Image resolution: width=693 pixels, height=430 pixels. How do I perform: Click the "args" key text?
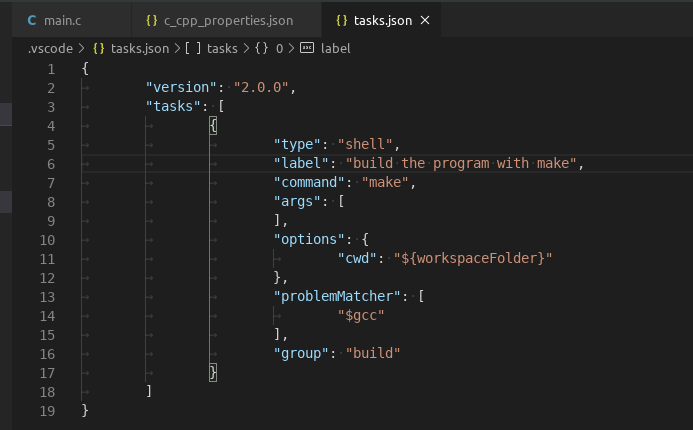click(x=297, y=202)
